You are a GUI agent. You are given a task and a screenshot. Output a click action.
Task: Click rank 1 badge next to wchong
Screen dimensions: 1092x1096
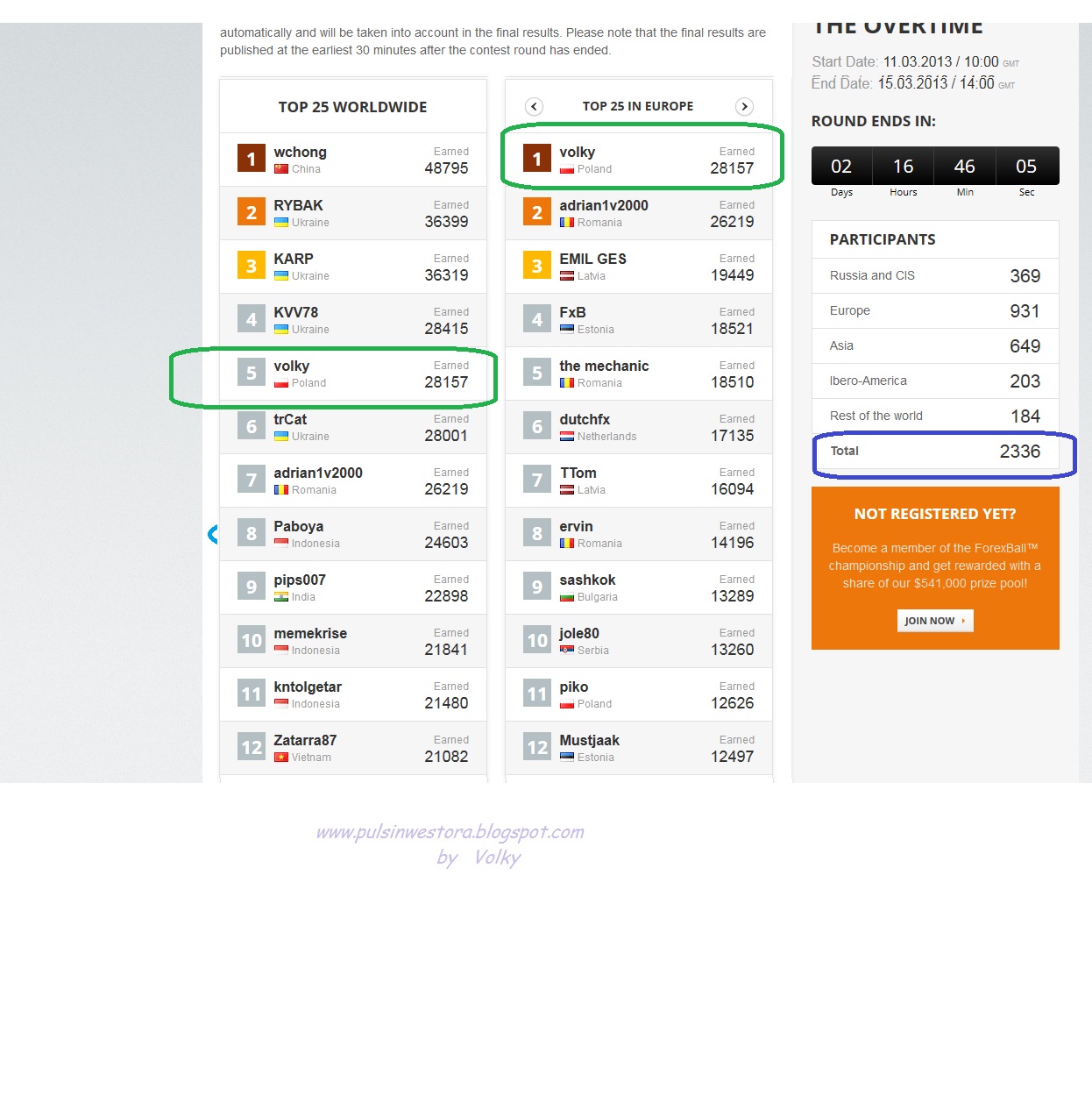(252, 159)
